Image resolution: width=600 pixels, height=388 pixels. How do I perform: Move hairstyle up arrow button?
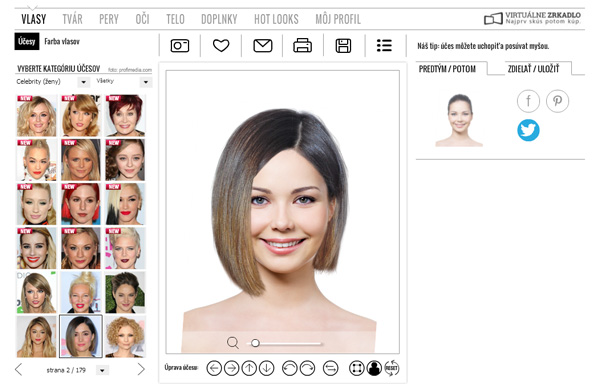[x=249, y=368]
